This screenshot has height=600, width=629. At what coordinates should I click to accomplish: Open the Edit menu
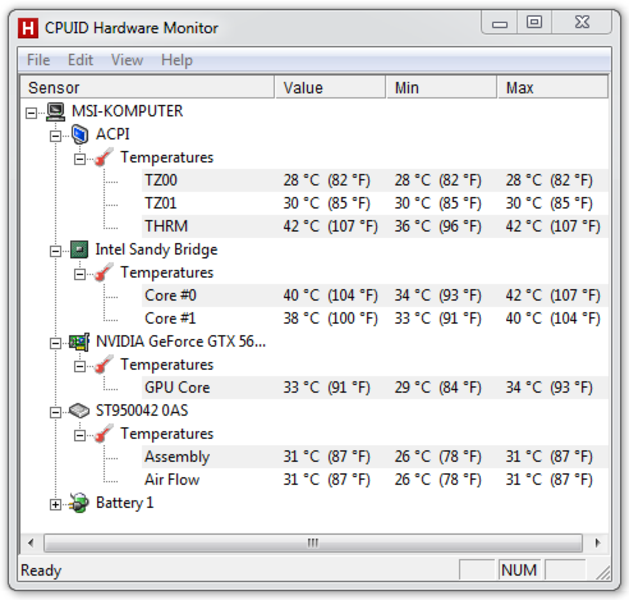tap(80, 60)
